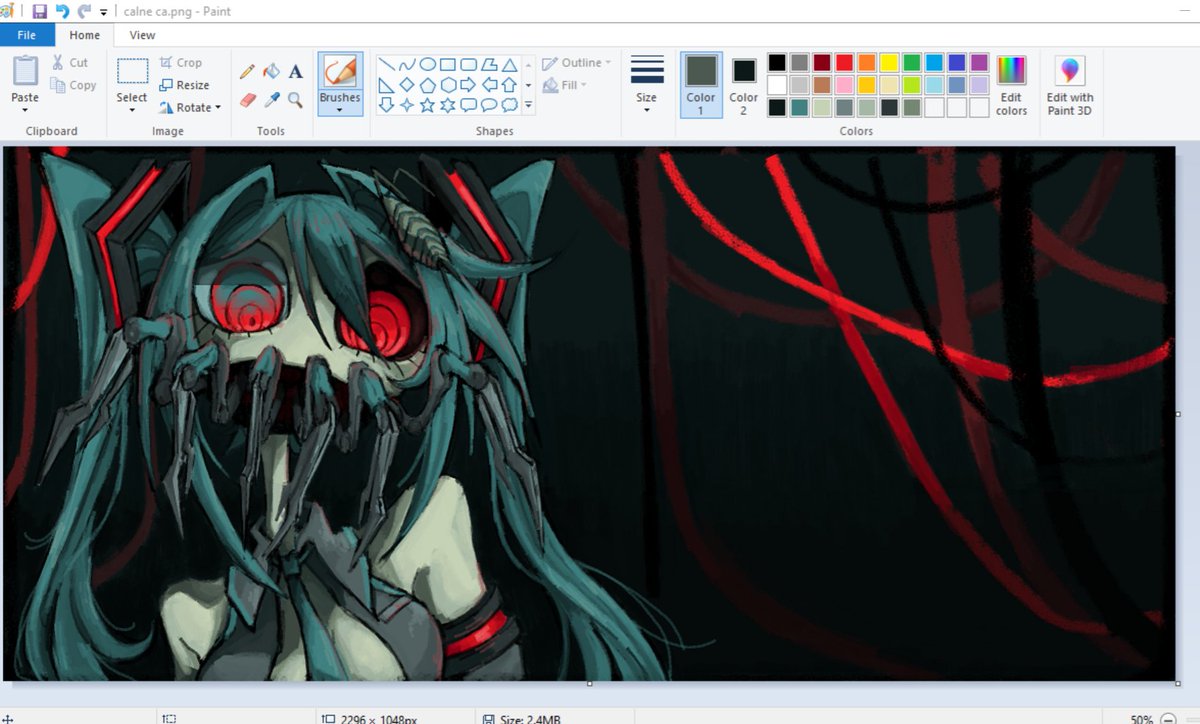Open the Paste options dropdown arrow

(25, 110)
